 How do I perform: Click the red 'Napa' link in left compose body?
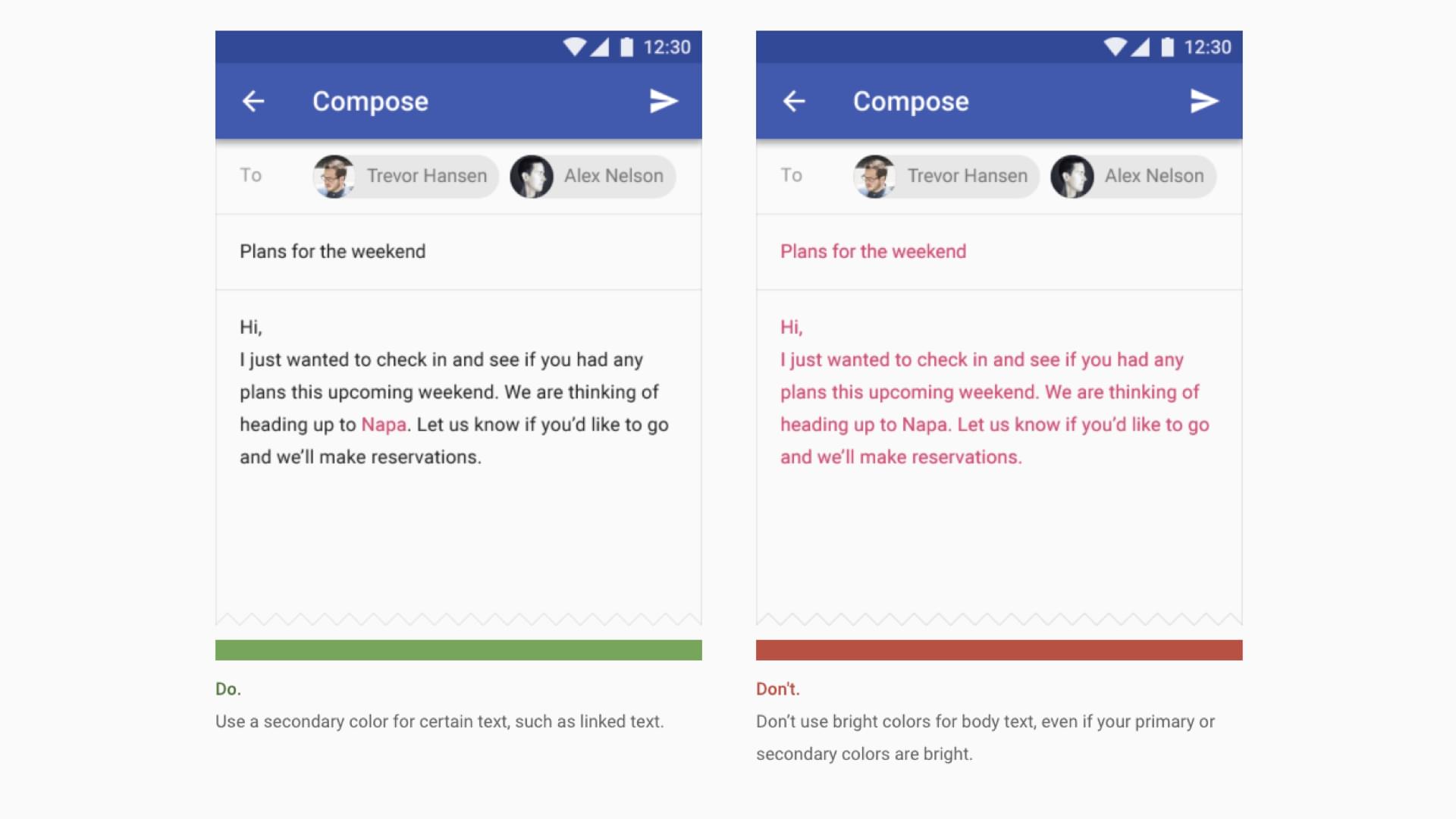click(x=382, y=424)
